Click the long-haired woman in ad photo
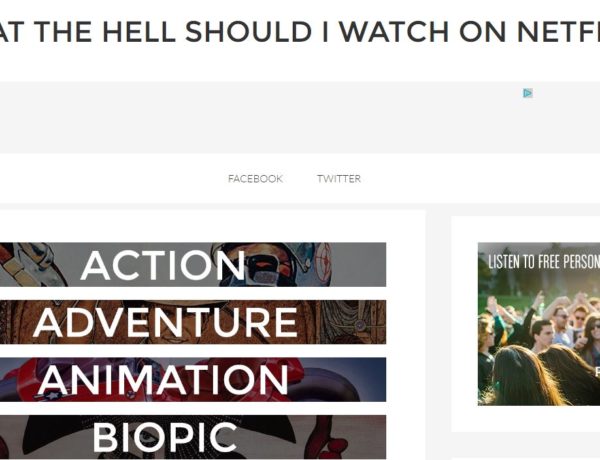The width and height of the screenshot is (600, 460). [x=524, y=377]
